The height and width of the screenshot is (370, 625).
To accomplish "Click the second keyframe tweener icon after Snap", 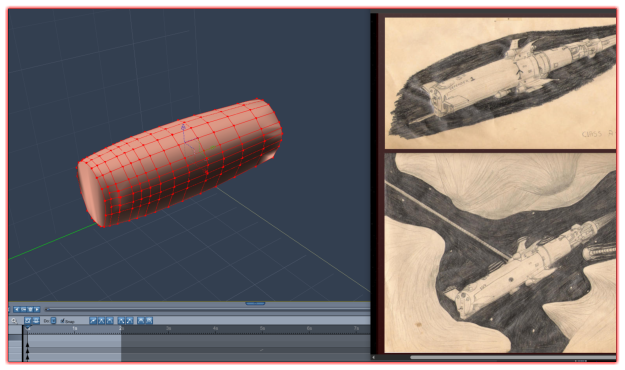I will click(x=101, y=321).
